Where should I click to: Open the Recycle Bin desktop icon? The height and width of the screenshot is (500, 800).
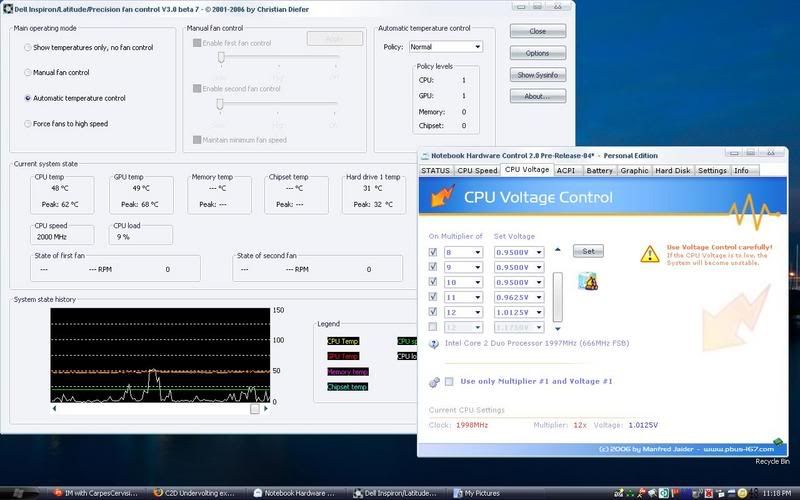click(x=772, y=461)
